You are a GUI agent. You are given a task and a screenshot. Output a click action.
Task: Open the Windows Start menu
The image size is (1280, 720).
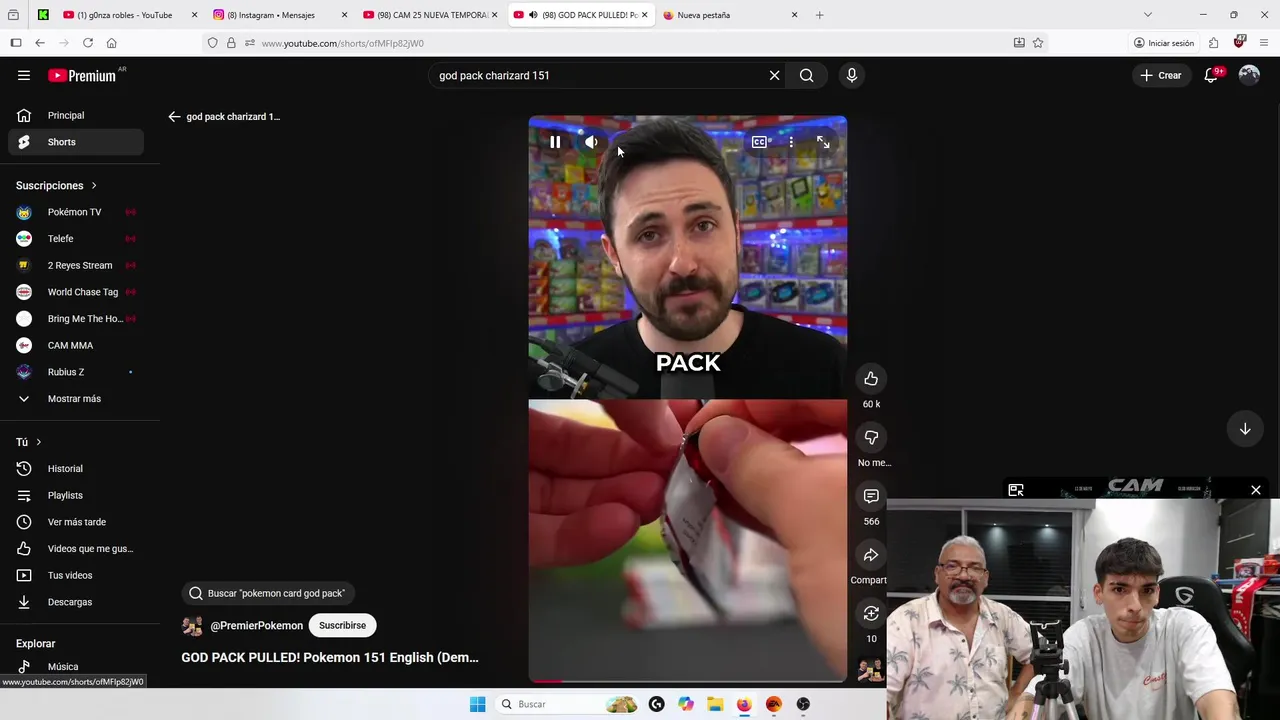477,704
